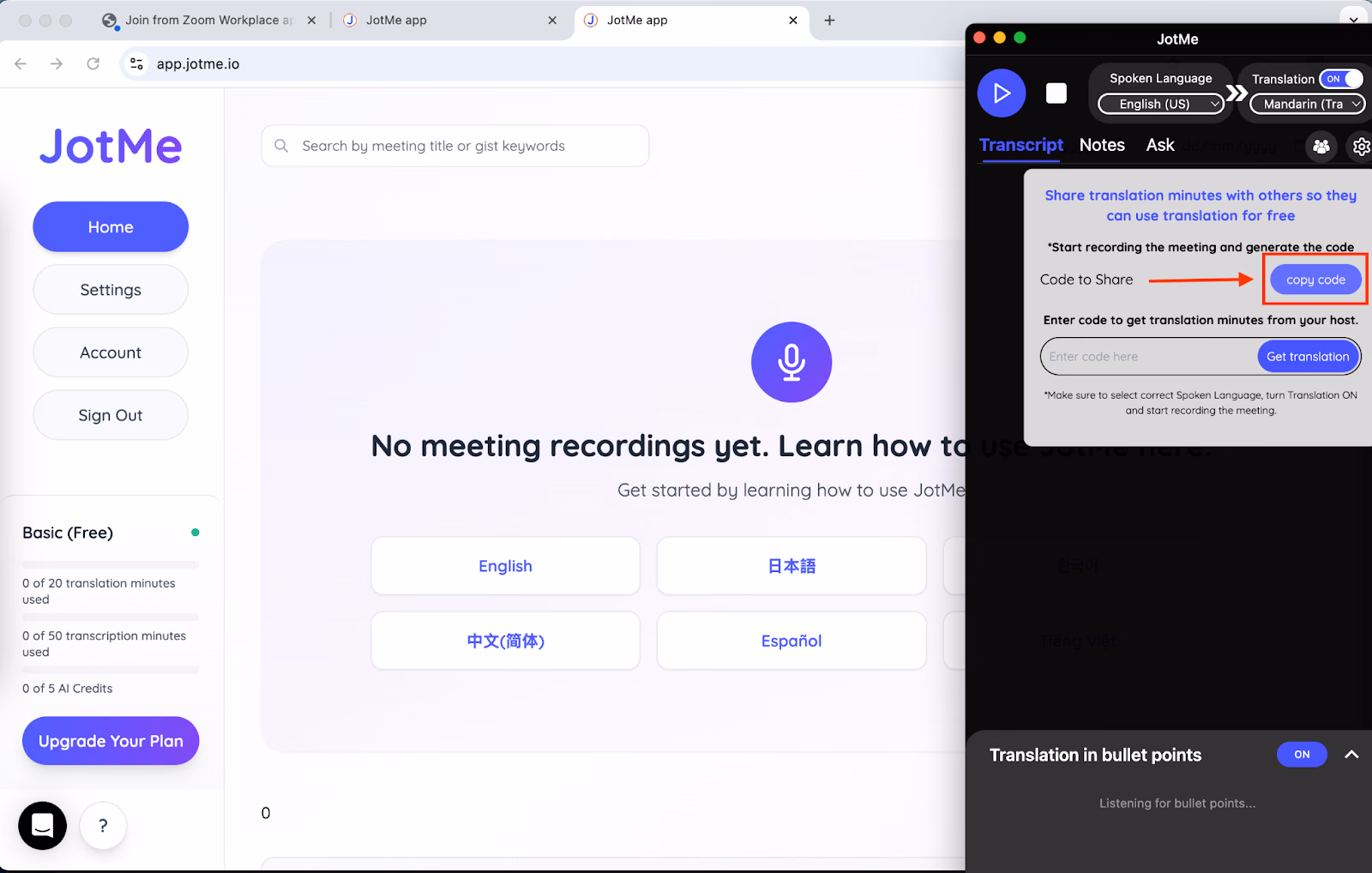The height and width of the screenshot is (873, 1372).
Task: Click the JotMe logo
Action: (x=111, y=146)
